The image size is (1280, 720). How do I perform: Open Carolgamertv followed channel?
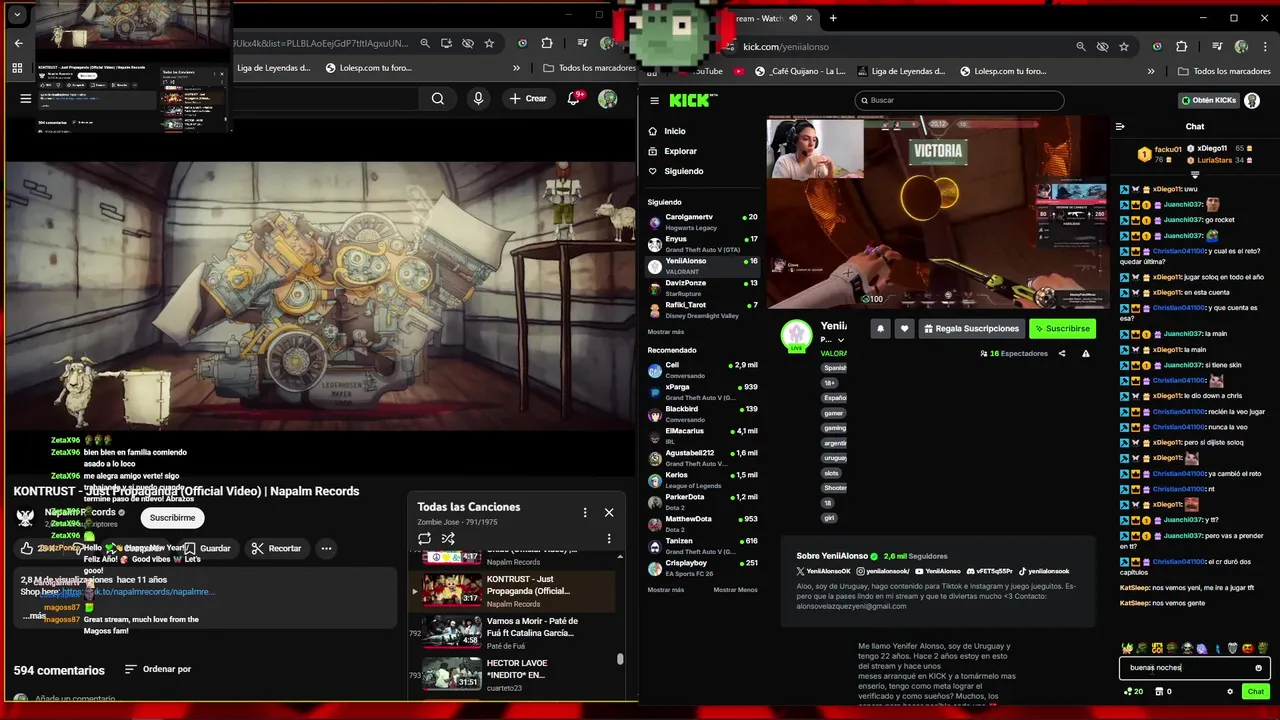pyautogui.click(x=703, y=222)
